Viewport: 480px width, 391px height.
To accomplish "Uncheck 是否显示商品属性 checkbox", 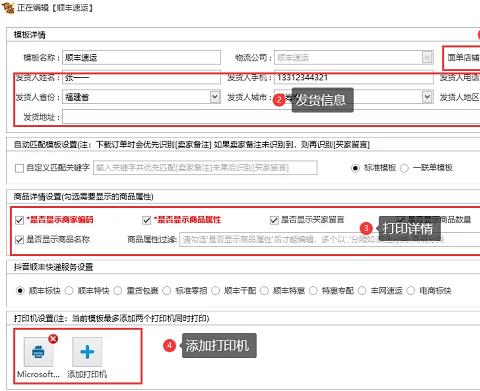I will coord(146,220).
